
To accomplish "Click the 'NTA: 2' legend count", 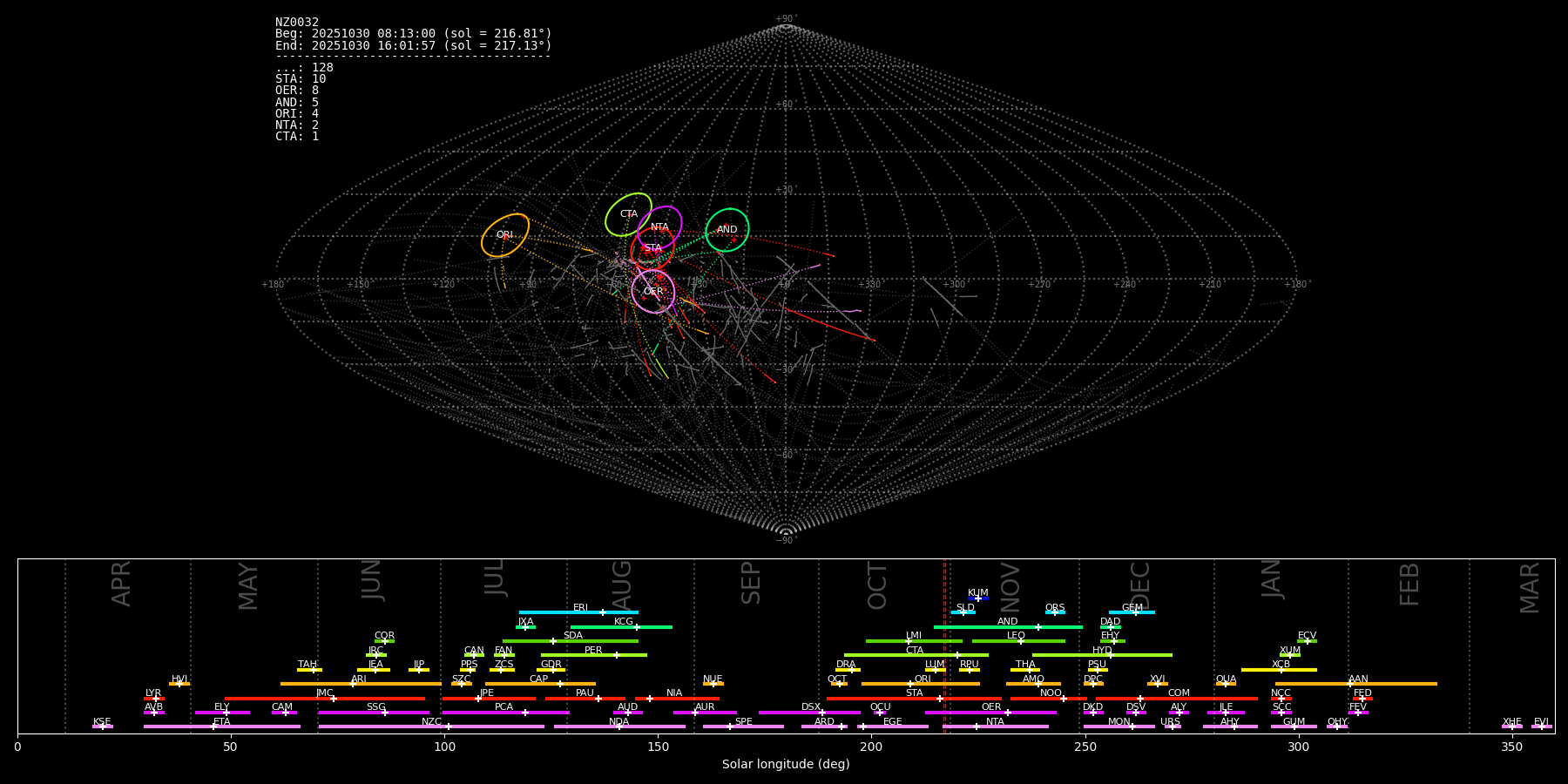I will coord(297,125).
